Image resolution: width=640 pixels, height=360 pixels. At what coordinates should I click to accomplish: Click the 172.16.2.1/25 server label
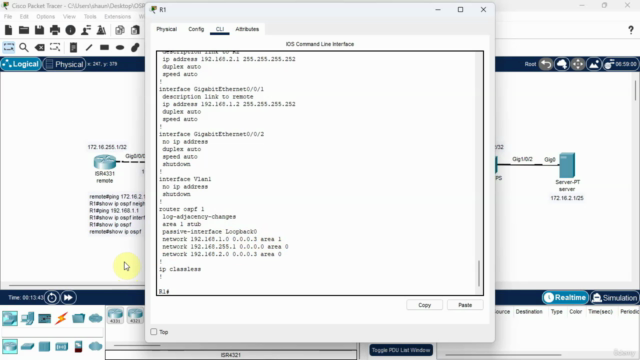567,198
